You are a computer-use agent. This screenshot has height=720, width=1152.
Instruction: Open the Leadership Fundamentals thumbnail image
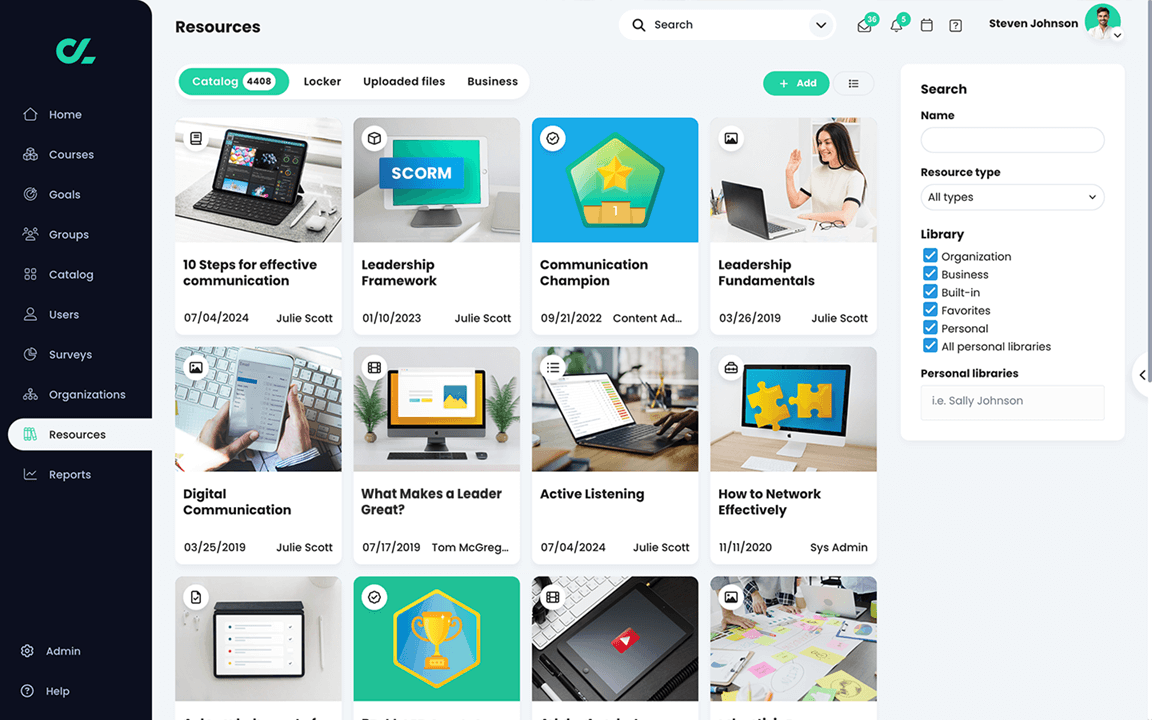click(x=793, y=180)
